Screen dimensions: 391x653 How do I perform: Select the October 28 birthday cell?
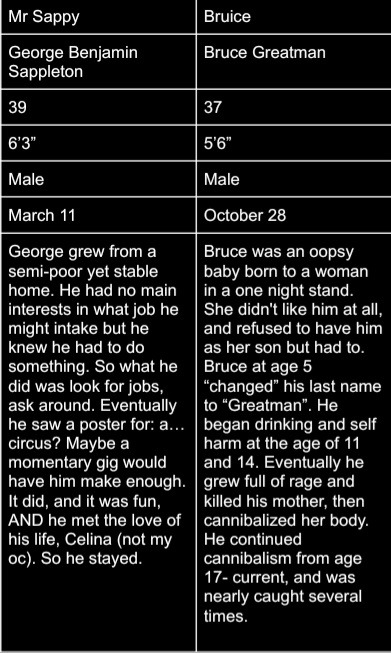pyautogui.click(x=294, y=215)
